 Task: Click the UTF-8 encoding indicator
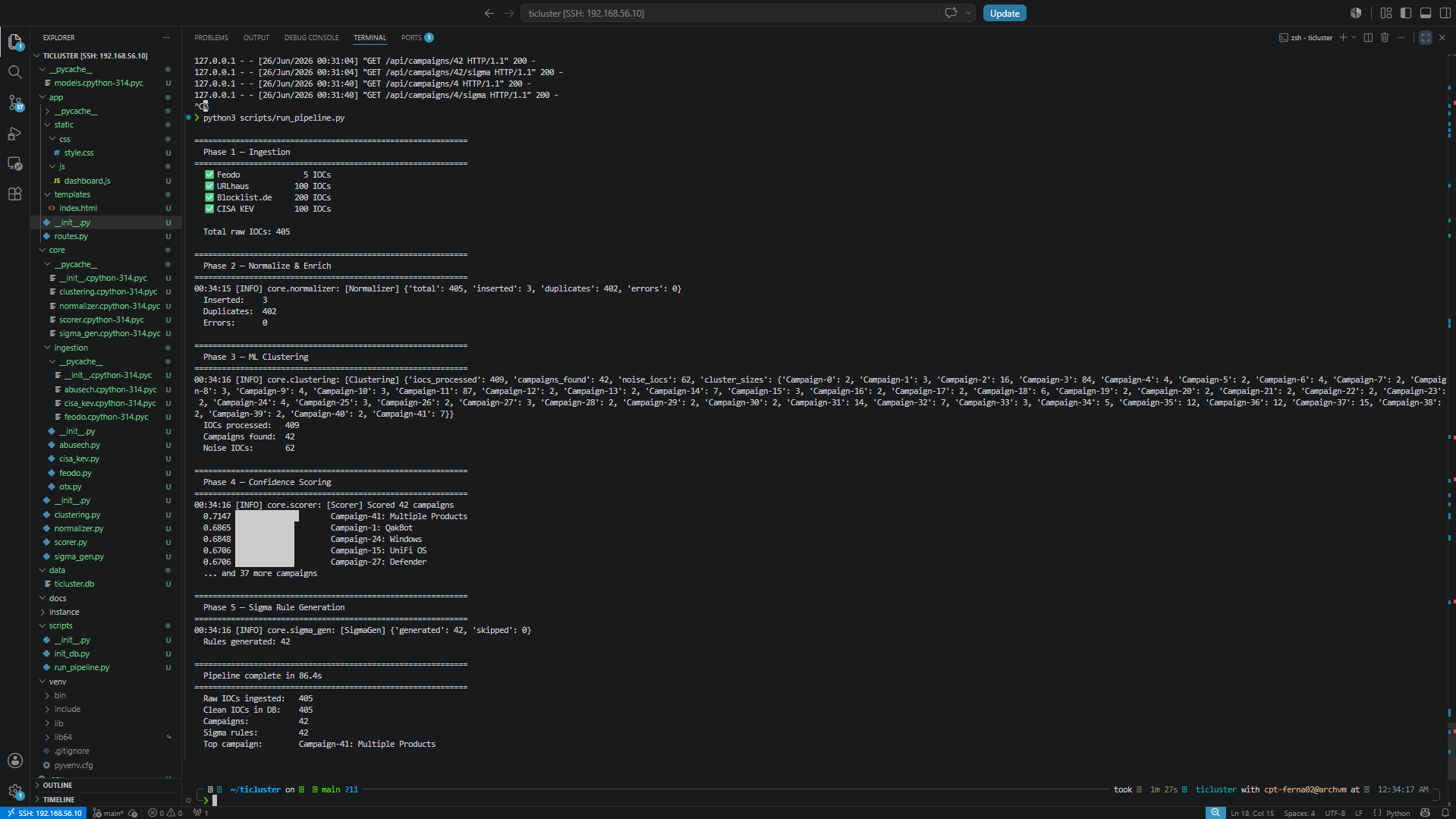point(1335,813)
